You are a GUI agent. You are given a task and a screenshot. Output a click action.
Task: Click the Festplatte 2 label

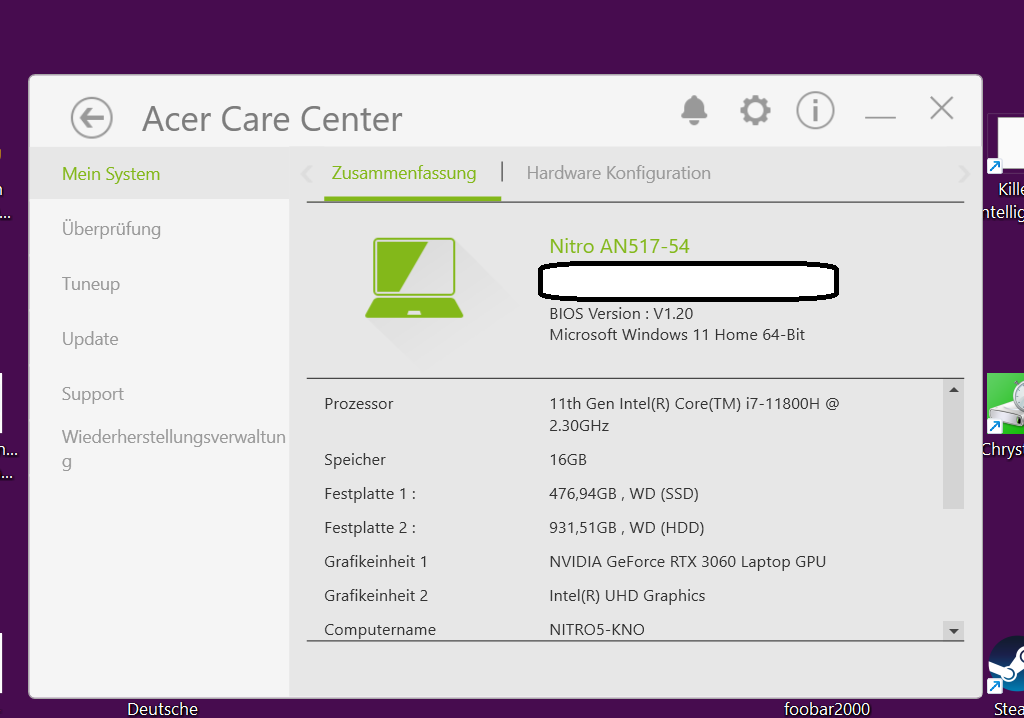coord(370,528)
